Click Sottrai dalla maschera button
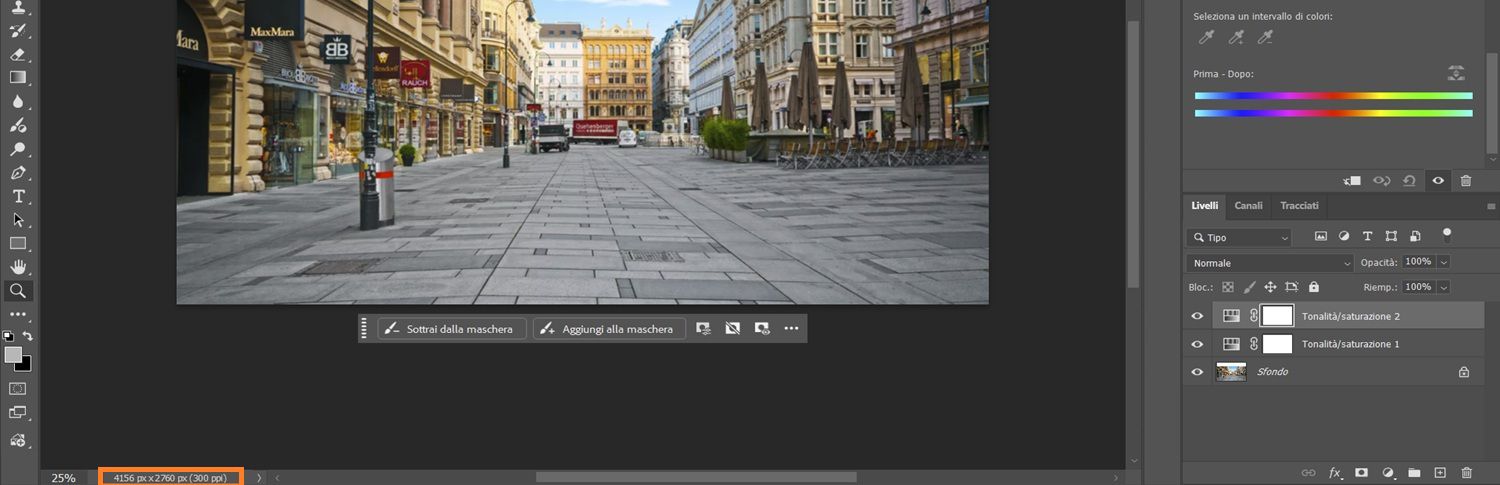Viewport: 1500px width, 485px height. click(x=452, y=329)
